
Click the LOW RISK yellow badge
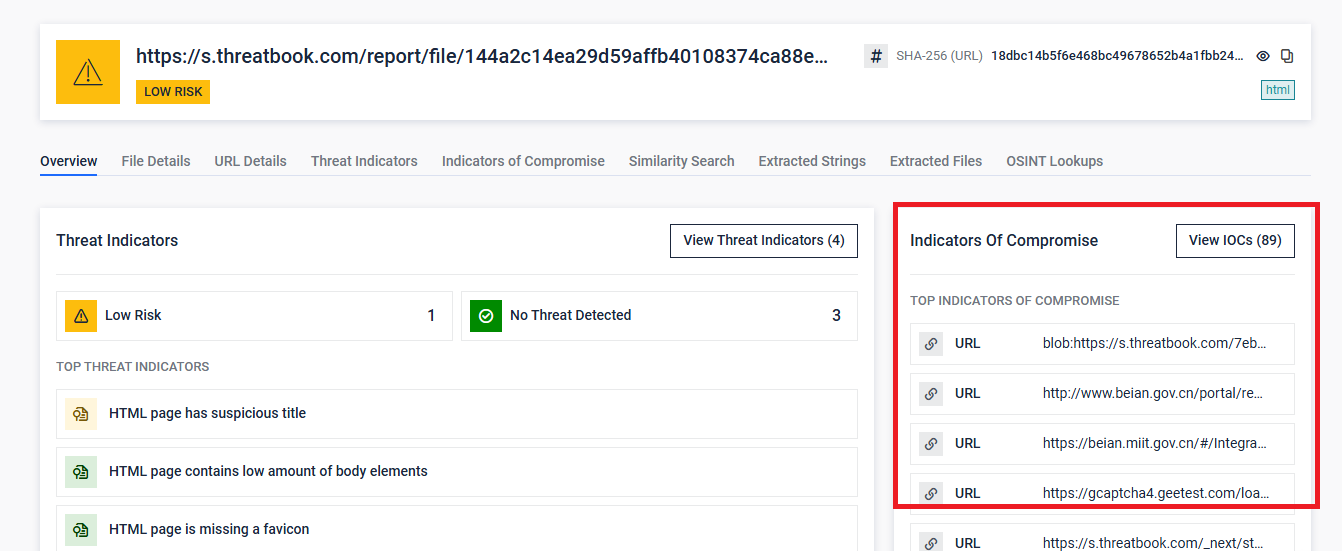[173, 92]
